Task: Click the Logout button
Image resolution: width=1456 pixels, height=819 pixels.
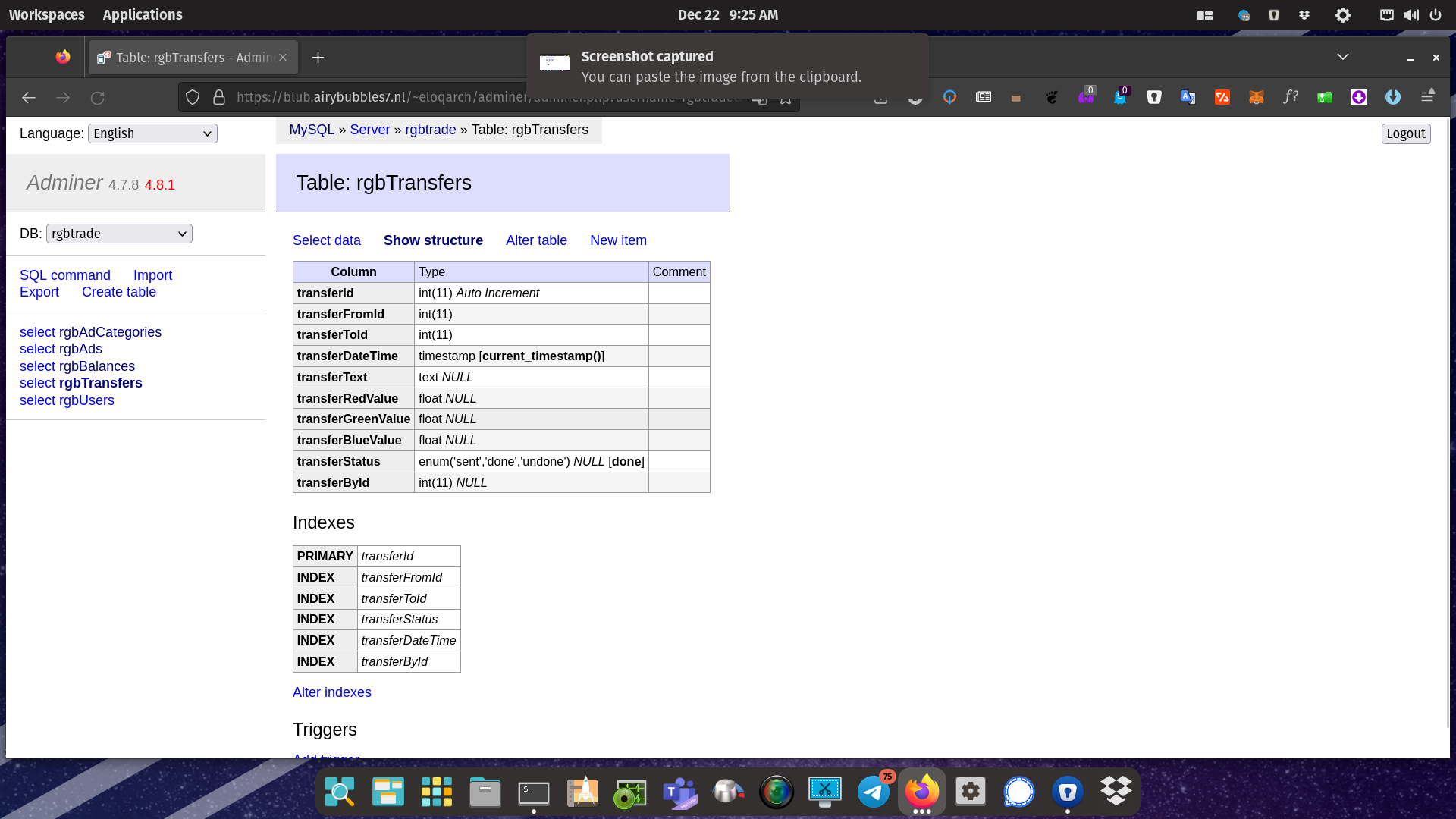Action: click(1406, 133)
